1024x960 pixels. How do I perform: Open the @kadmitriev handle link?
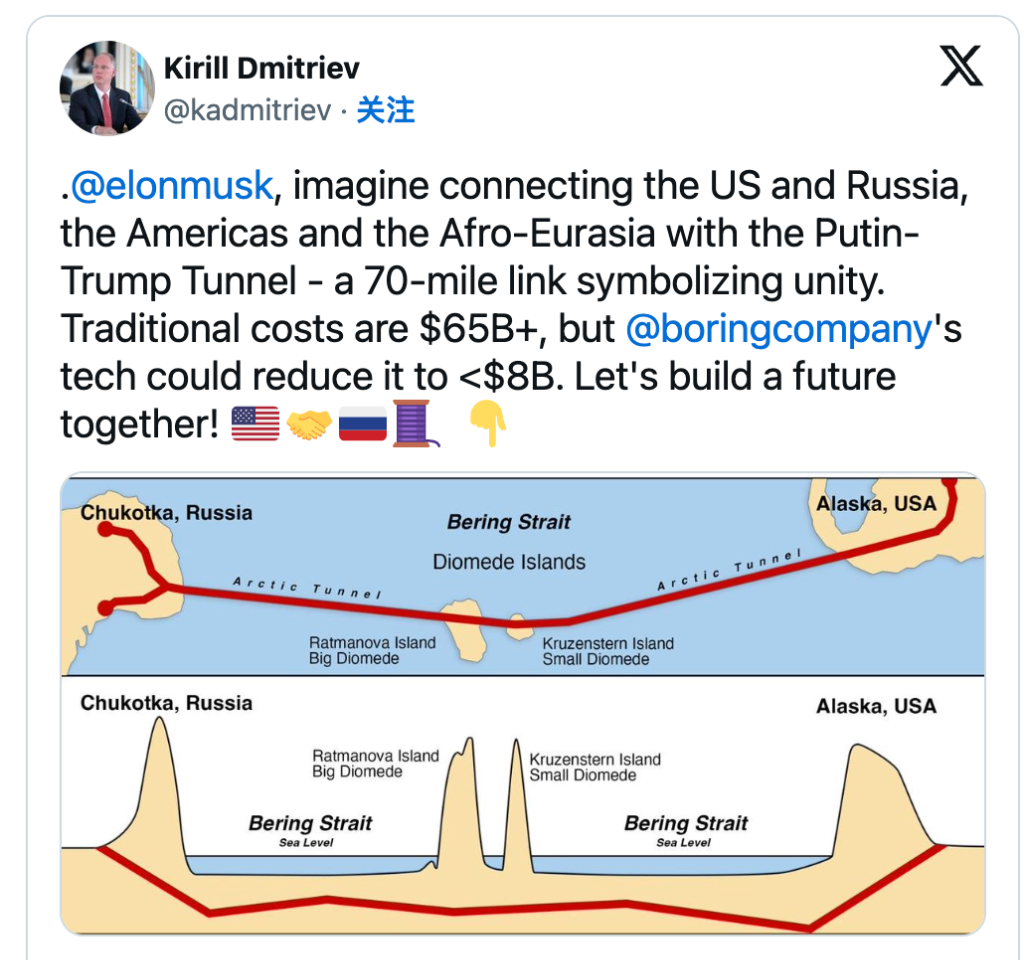[x=246, y=110]
